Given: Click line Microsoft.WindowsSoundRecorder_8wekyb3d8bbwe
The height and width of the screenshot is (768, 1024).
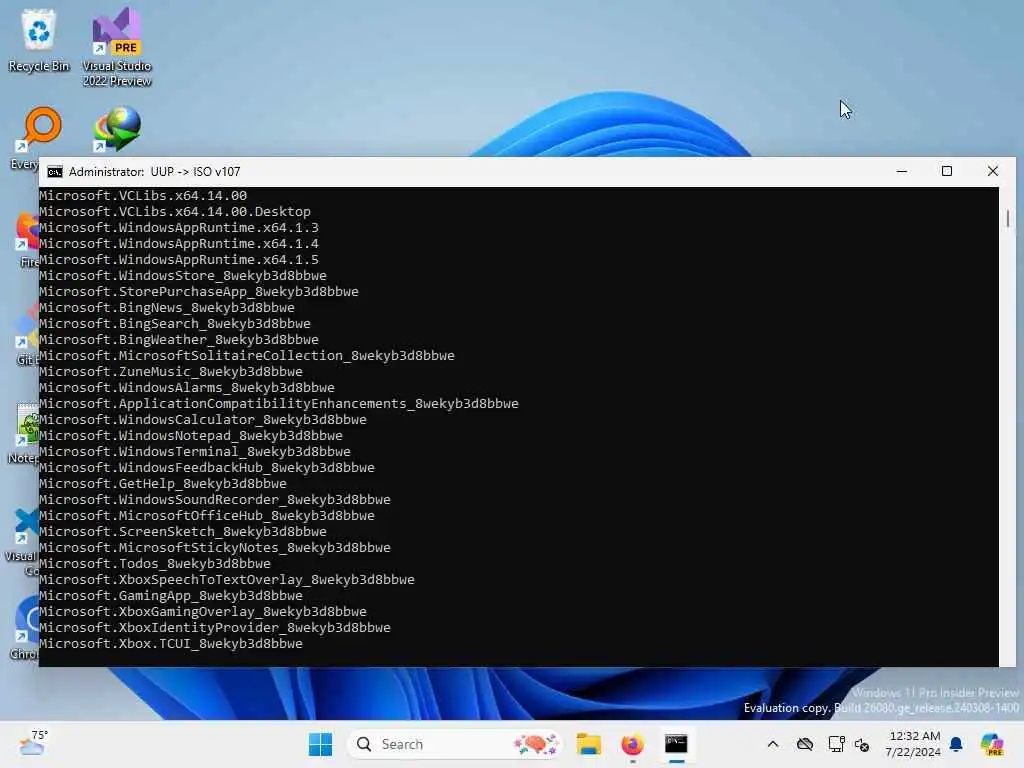Looking at the screenshot, I should (215, 500).
